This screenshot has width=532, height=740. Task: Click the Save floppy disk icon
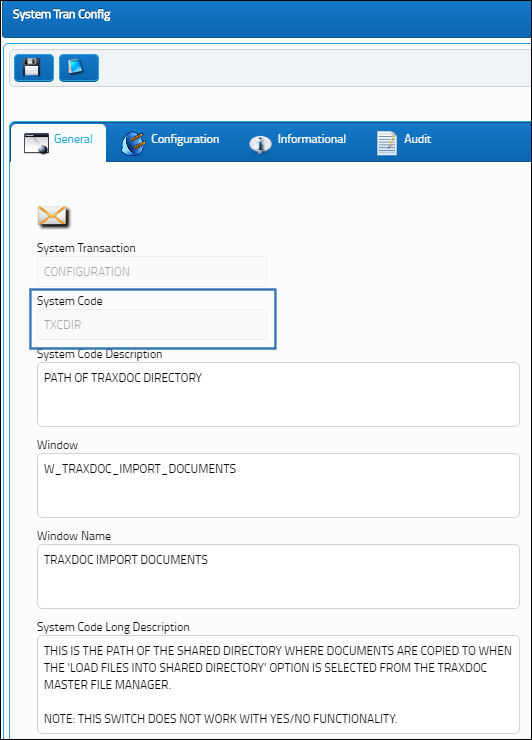(34, 68)
